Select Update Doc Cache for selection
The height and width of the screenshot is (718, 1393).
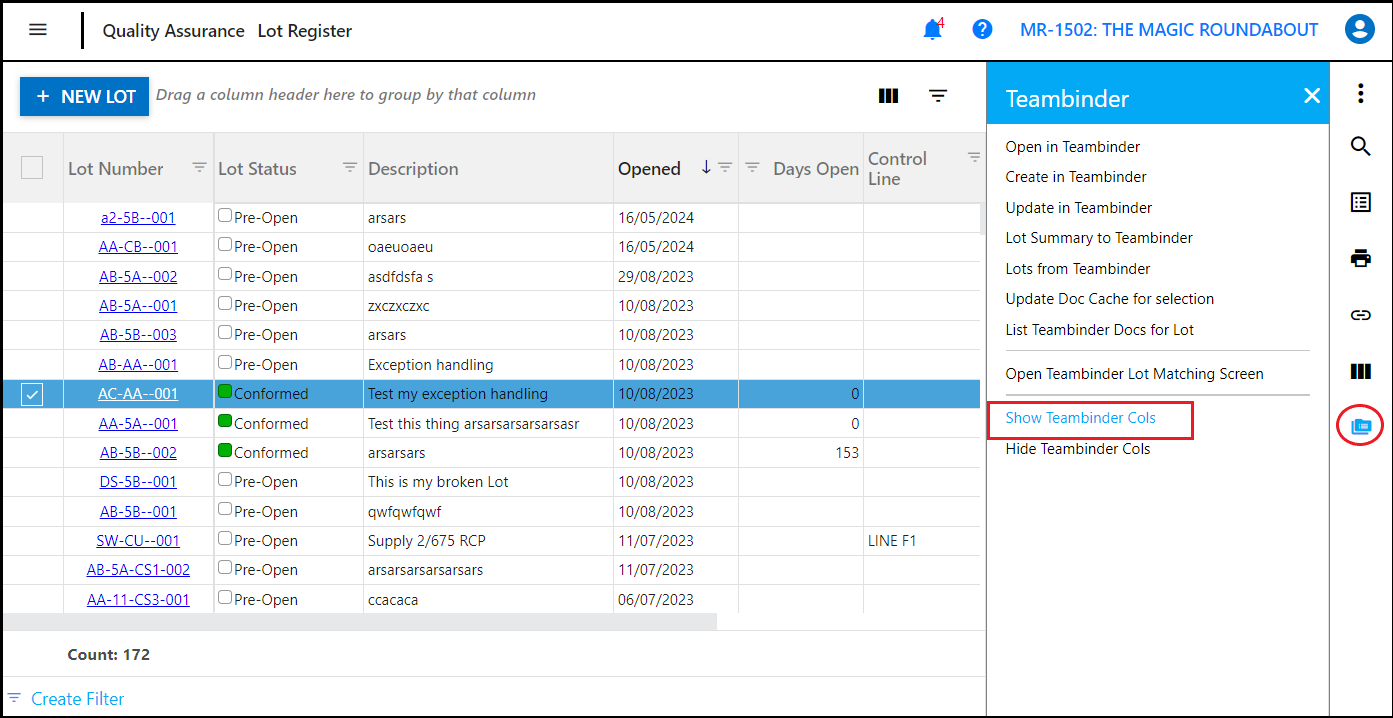(1110, 299)
